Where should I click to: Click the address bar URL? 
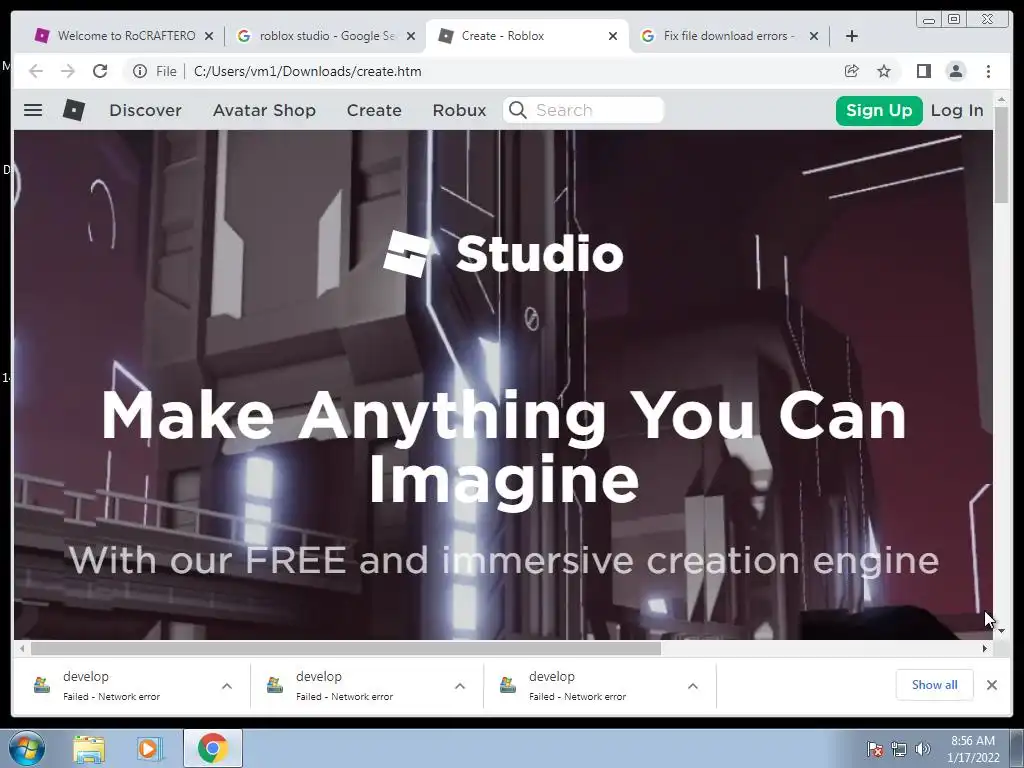tap(308, 71)
